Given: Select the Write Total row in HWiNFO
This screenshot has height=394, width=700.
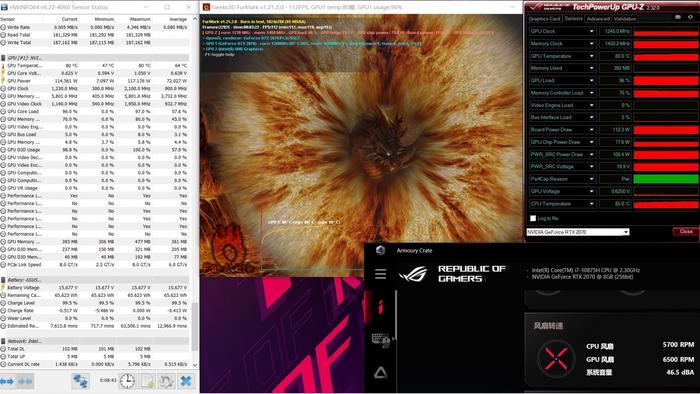Looking at the screenshot, I should (94, 42).
